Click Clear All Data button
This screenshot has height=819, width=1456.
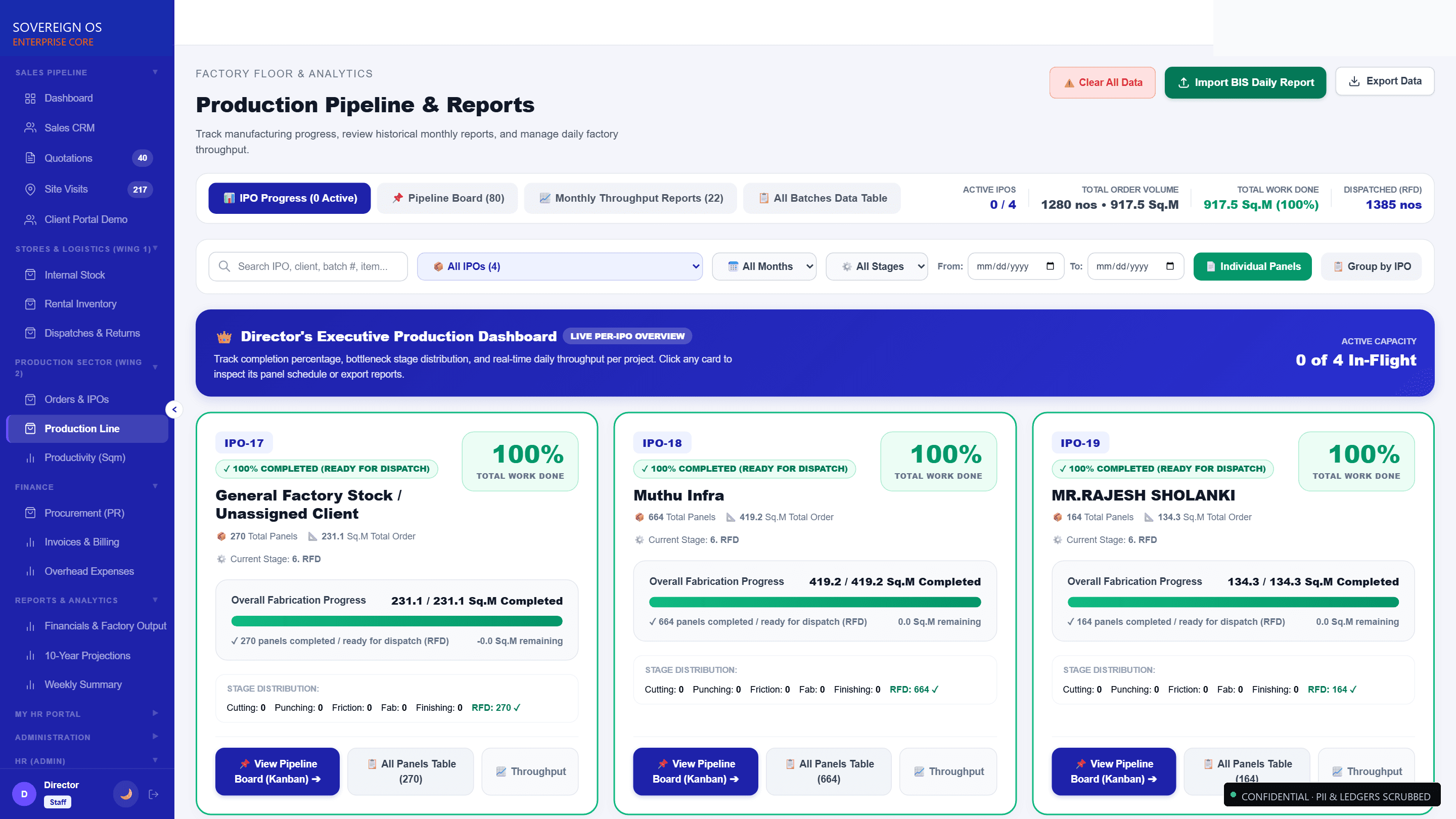click(1102, 82)
